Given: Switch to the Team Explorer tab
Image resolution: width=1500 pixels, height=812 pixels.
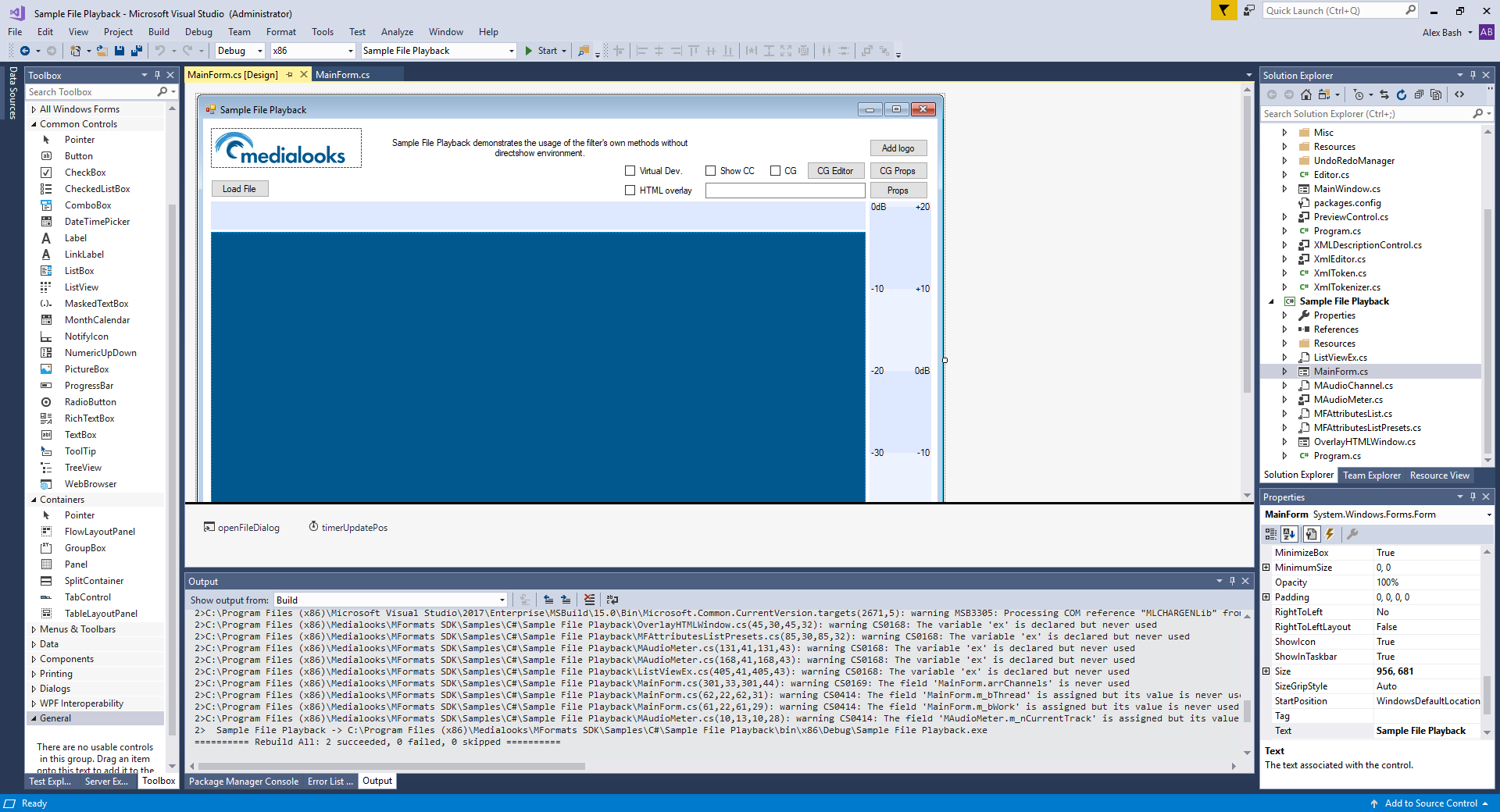Looking at the screenshot, I should [1371, 475].
